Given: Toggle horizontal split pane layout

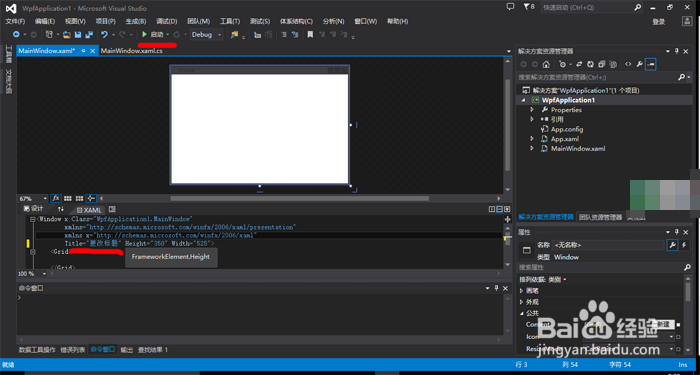Looking at the screenshot, I should (x=500, y=209).
